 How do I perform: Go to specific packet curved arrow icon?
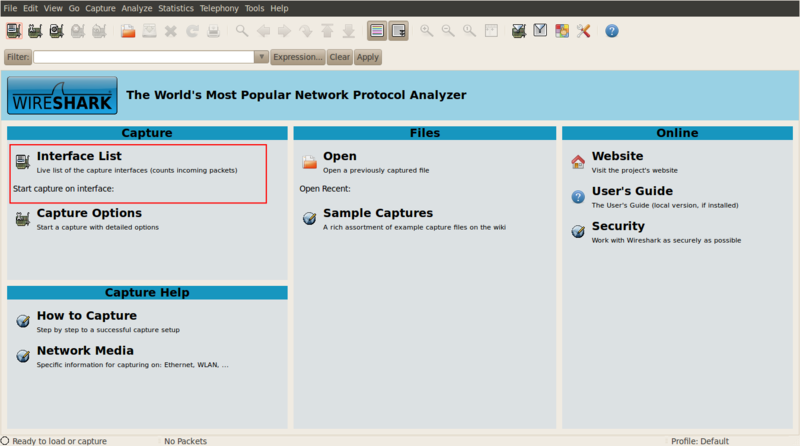(x=306, y=32)
